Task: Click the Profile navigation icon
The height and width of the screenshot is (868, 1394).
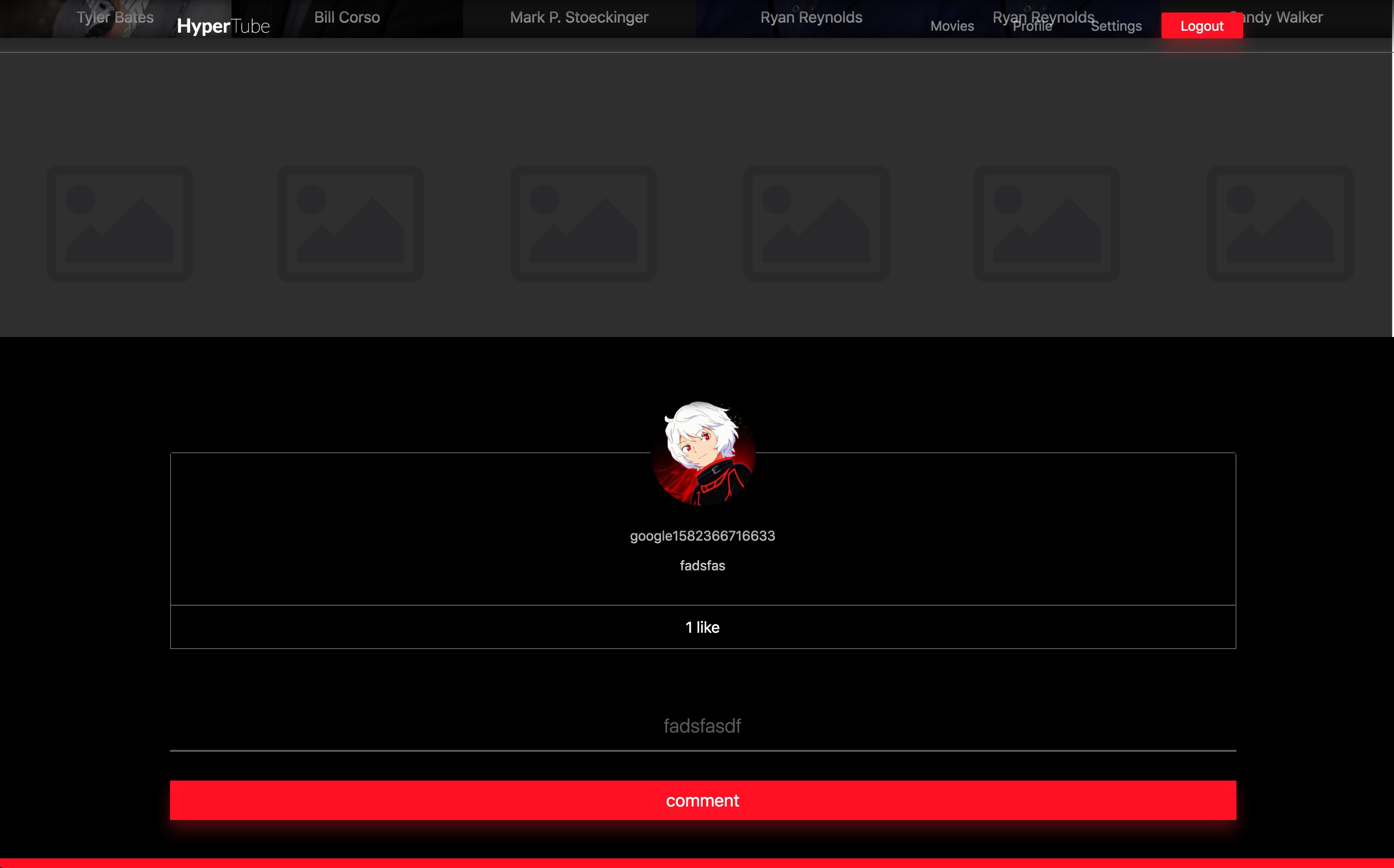Action: point(1033,26)
